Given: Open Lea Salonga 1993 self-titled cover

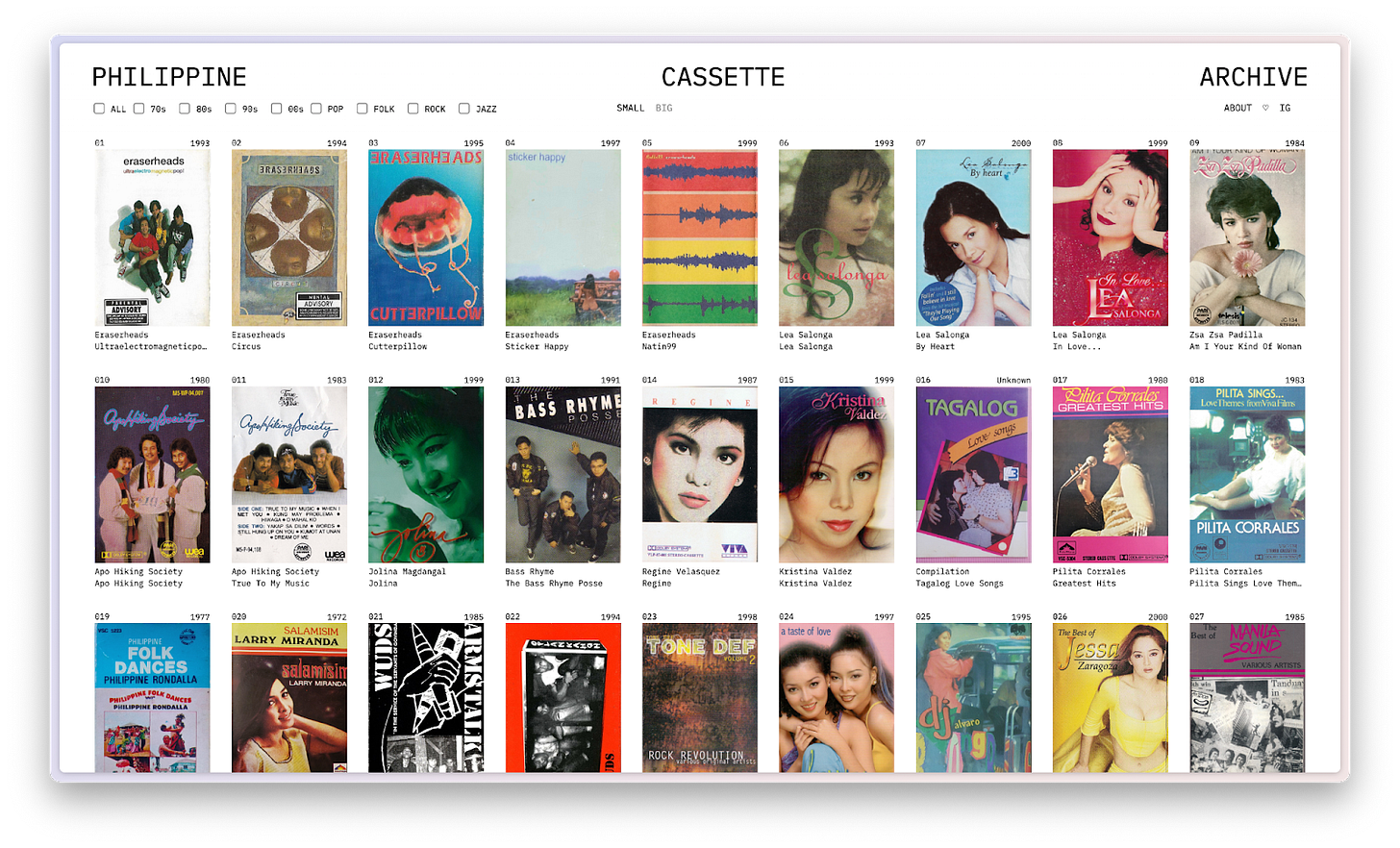Looking at the screenshot, I should [x=837, y=237].
